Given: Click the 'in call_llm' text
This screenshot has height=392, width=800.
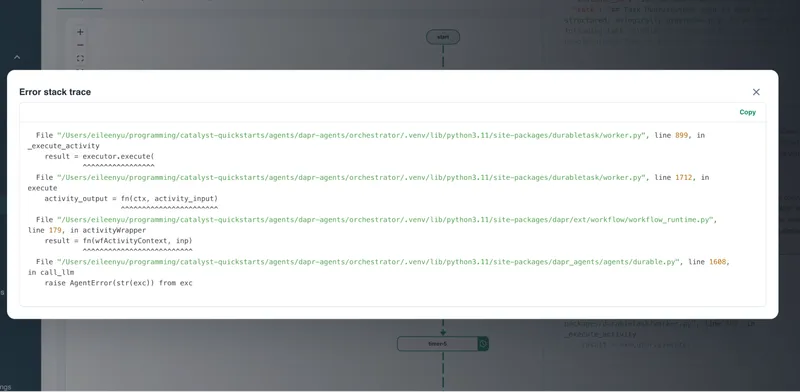Looking at the screenshot, I should pyautogui.click(x=51, y=273).
